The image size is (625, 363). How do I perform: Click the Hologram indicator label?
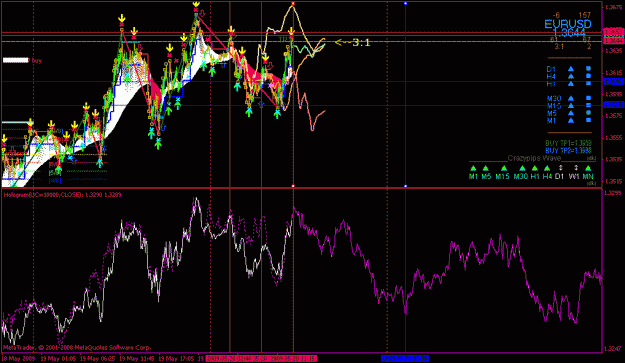(x=63, y=195)
